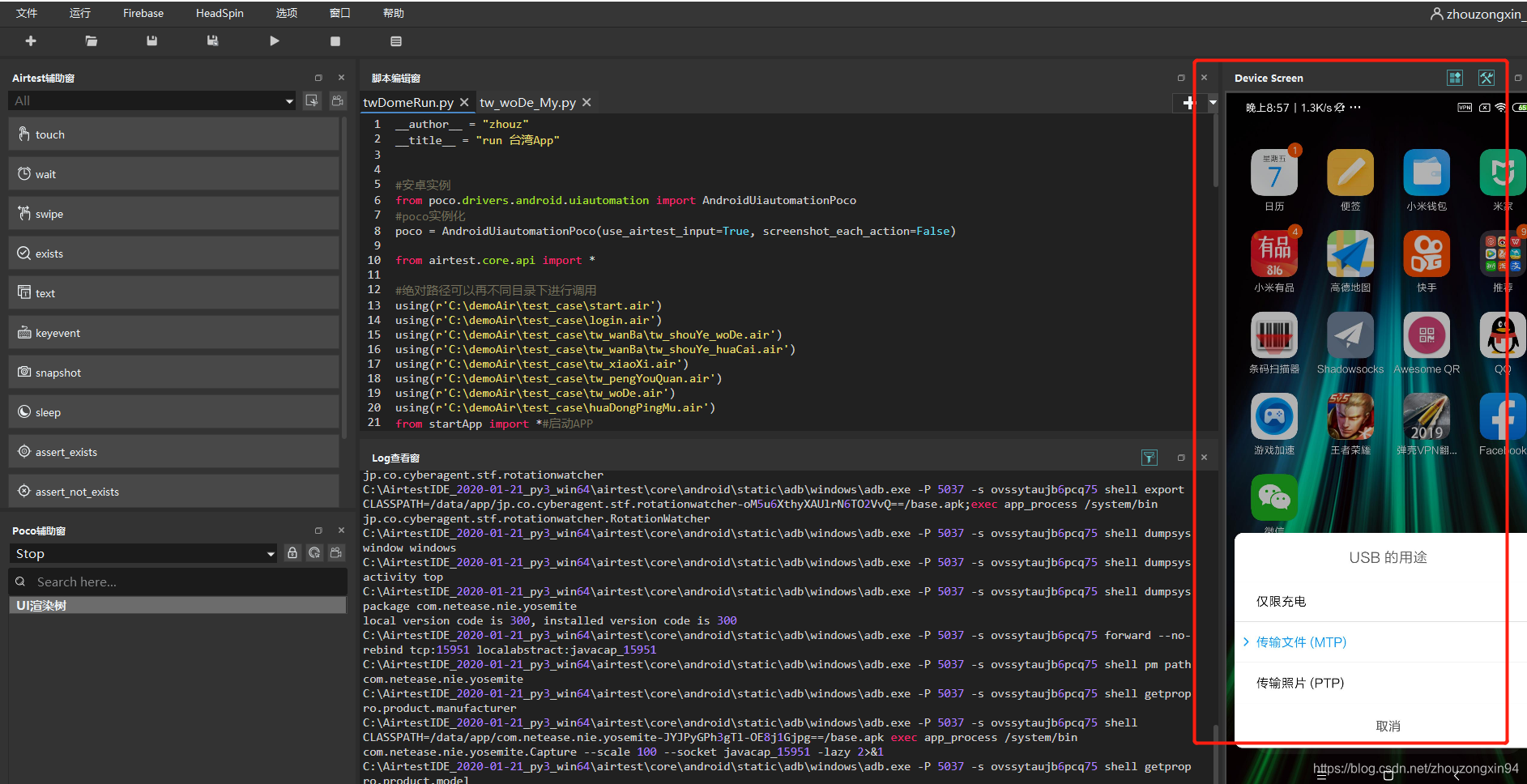This screenshot has height=784, width=1527.
Task: Save the current script icon
Action: click(x=151, y=40)
